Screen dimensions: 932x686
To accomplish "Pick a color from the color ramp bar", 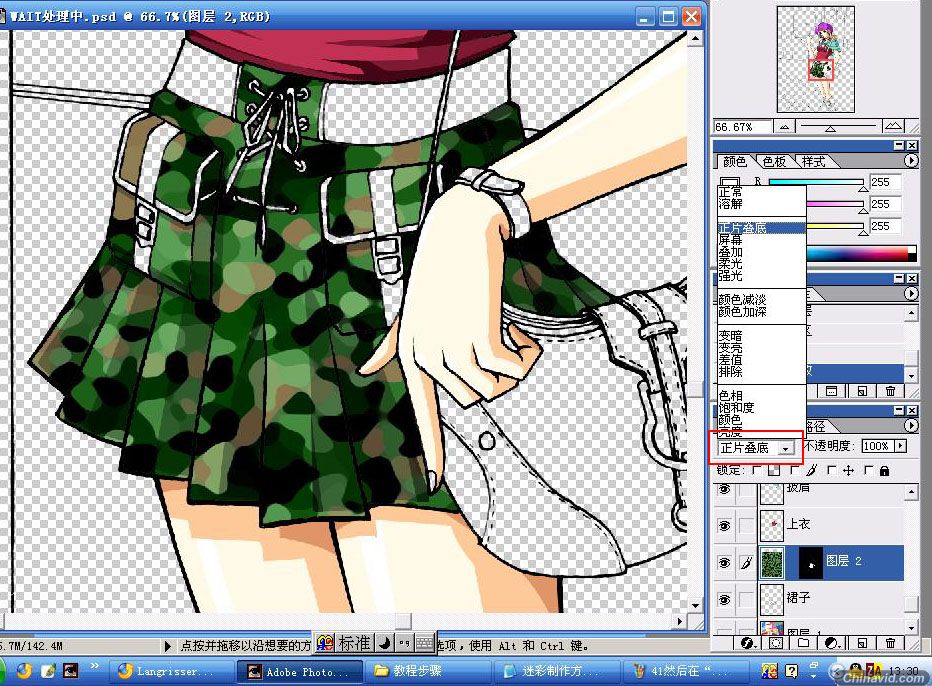I will [861, 254].
